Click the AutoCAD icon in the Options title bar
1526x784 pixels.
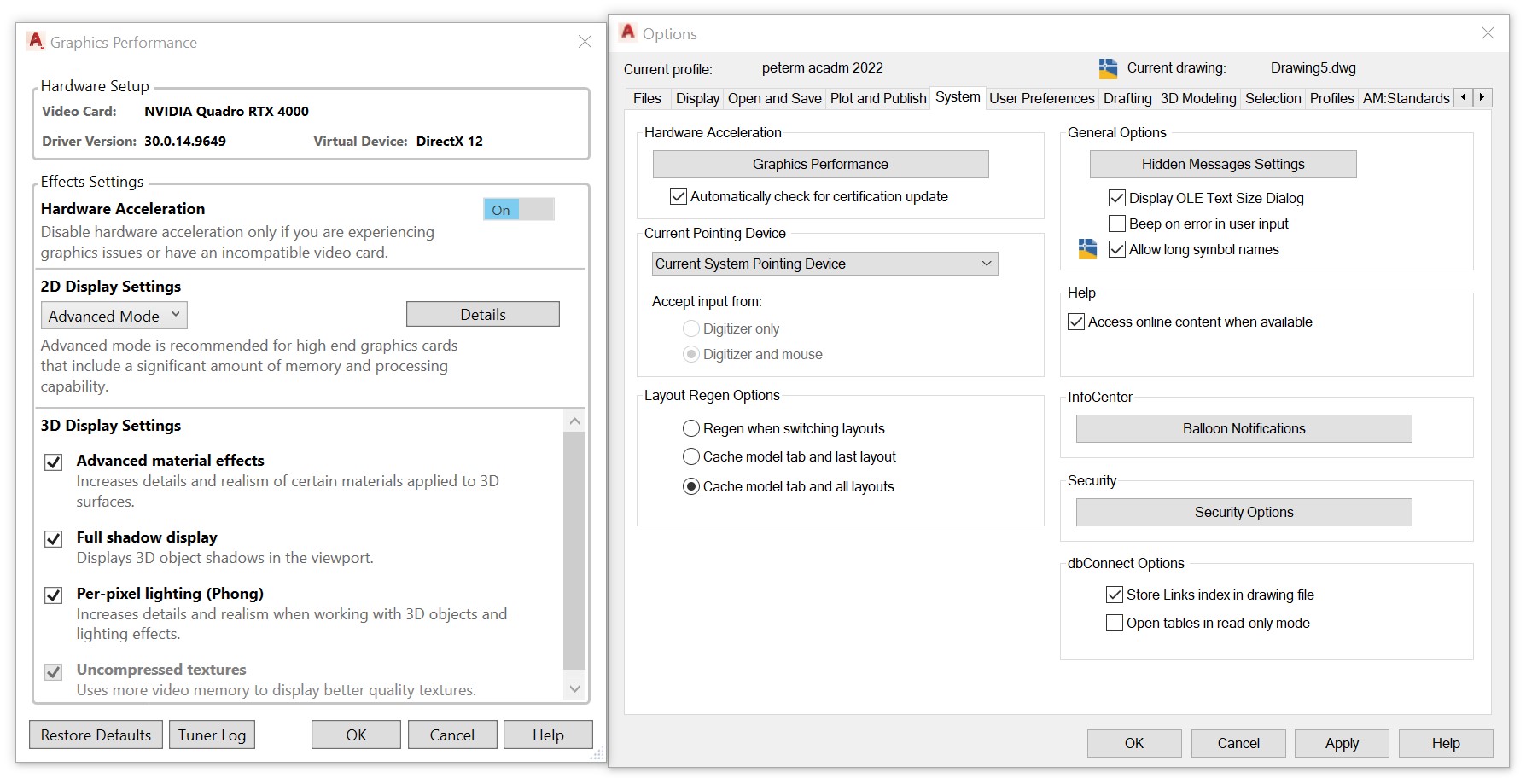(630, 33)
